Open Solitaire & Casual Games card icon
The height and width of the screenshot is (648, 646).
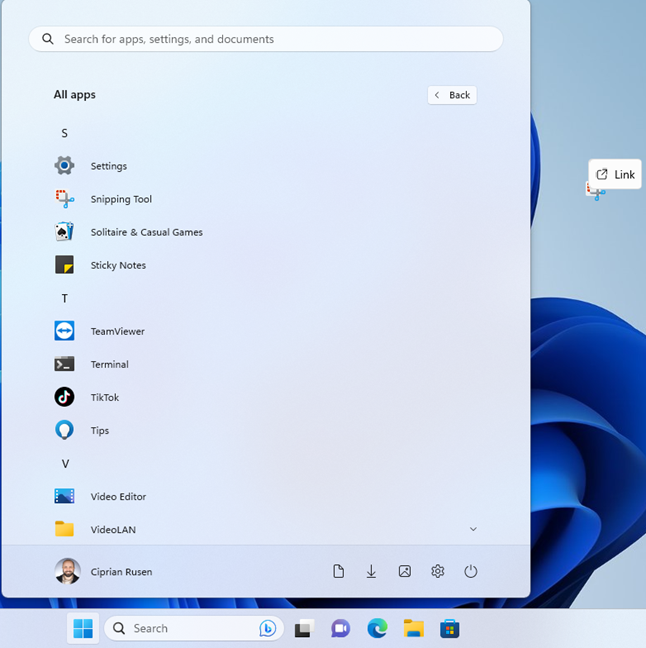pos(64,232)
